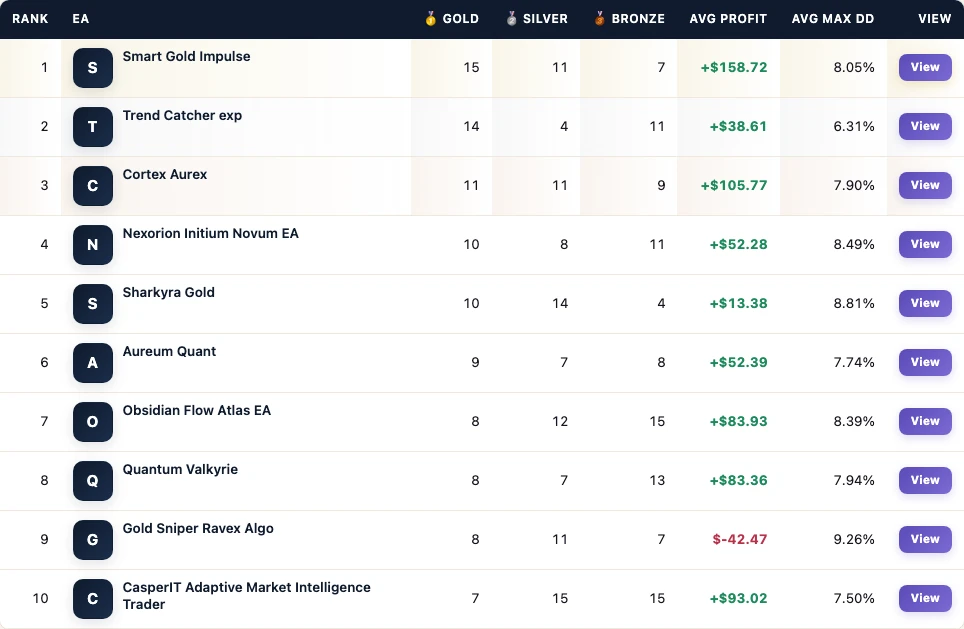The height and width of the screenshot is (629, 964).
Task: Click the C avatar for Cortex Aurex
Action: pyautogui.click(x=93, y=186)
